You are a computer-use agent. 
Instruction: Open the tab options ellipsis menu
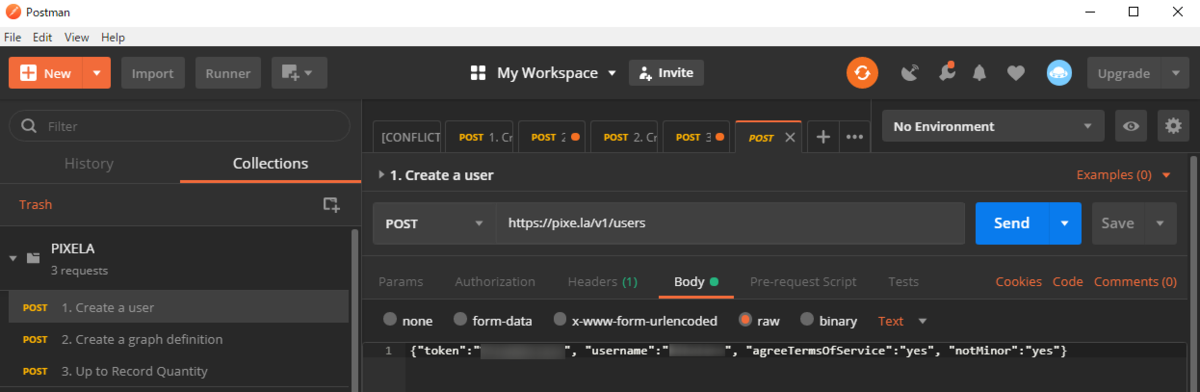(x=854, y=137)
